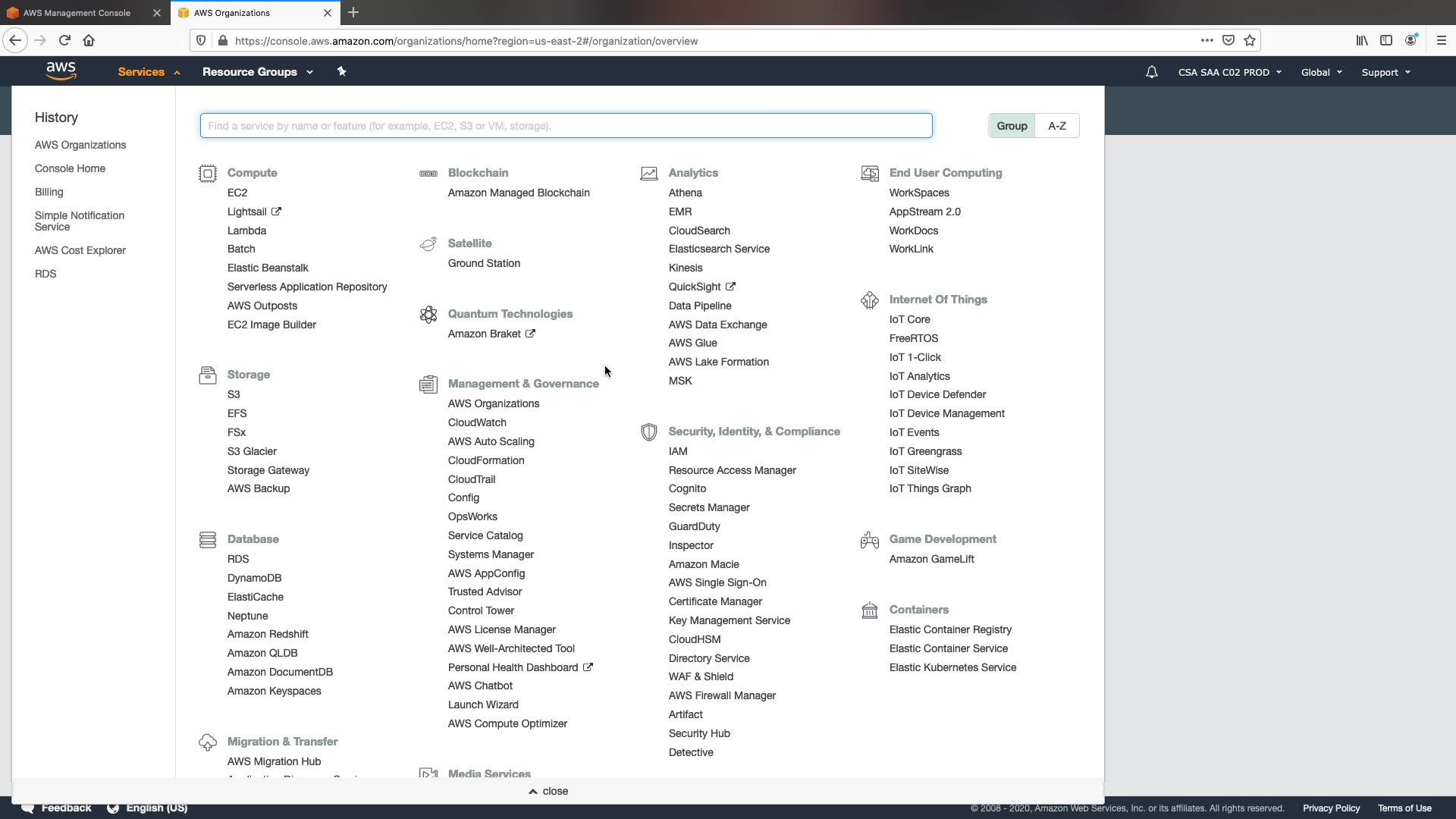Viewport: 1456px width, 819px height.
Task: Open the Support dropdown menu
Action: pyautogui.click(x=1385, y=73)
